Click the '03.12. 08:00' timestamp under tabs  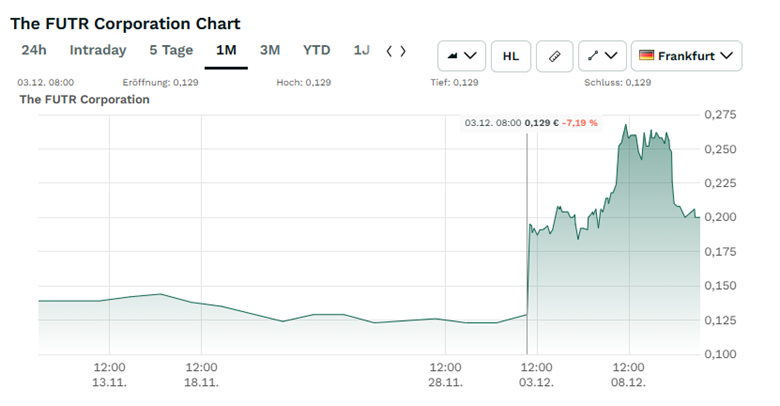click(46, 83)
